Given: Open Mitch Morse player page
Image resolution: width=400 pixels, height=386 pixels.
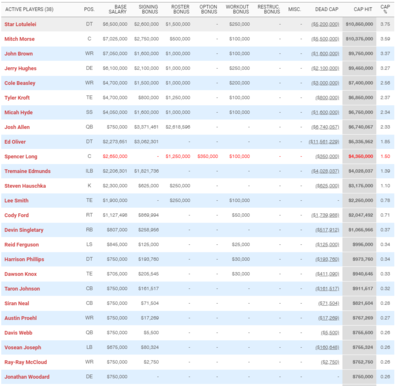Looking at the screenshot, I should coord(19,39).
